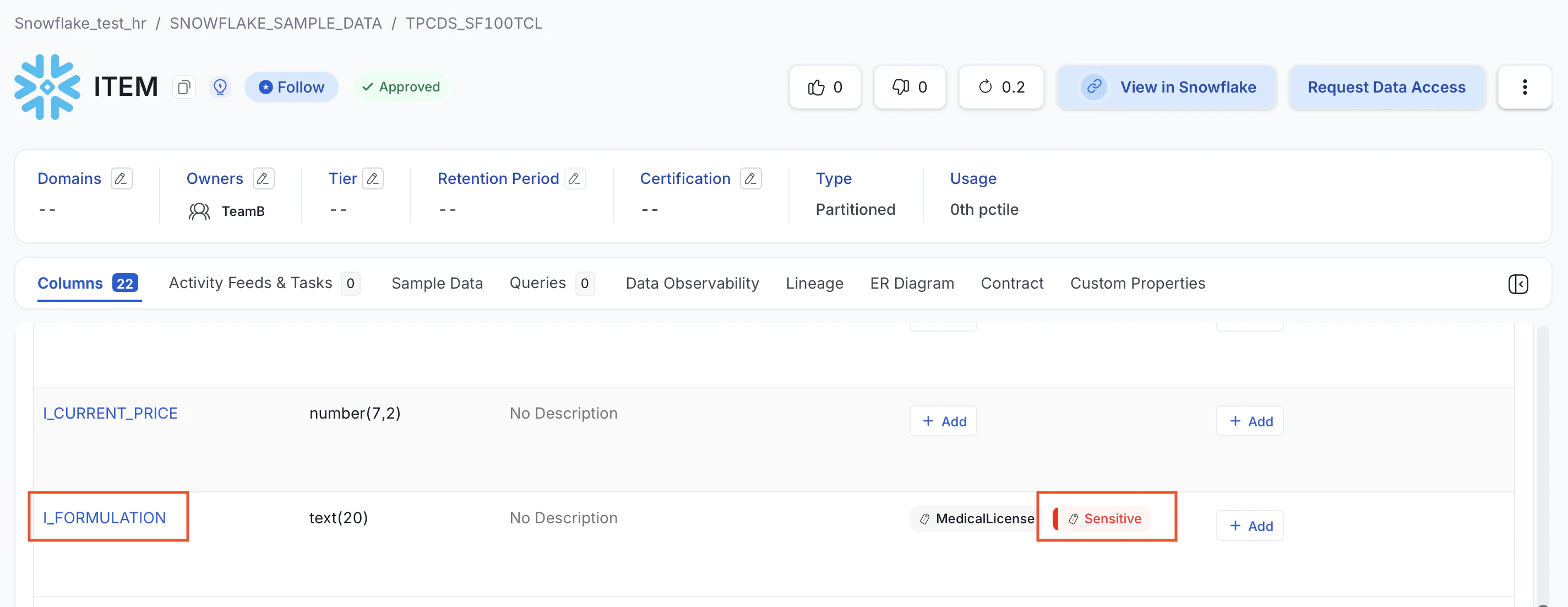Click the TPCDS_SF100TCL breadcrumb
Image resolution: width=1568 pixels, height=607 pixels.
click(x=474, y=23)
